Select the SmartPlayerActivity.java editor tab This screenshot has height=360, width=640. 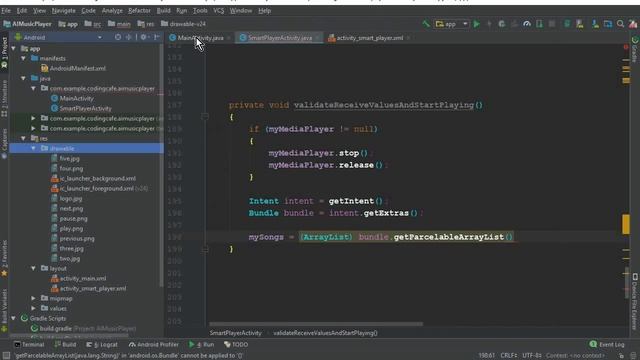(x=280, y=38)
